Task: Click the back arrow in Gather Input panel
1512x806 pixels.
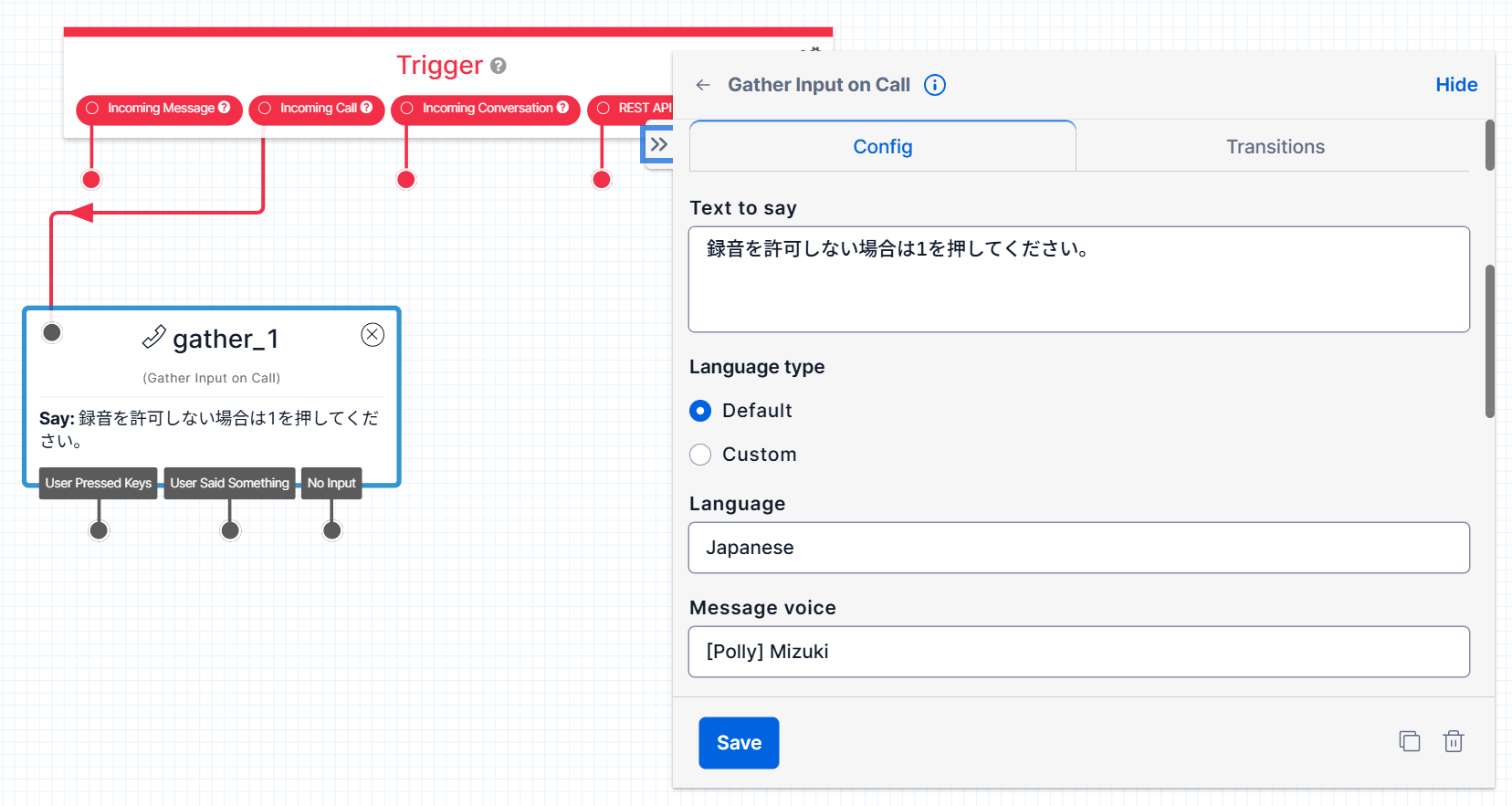Action: click(702, 85)
